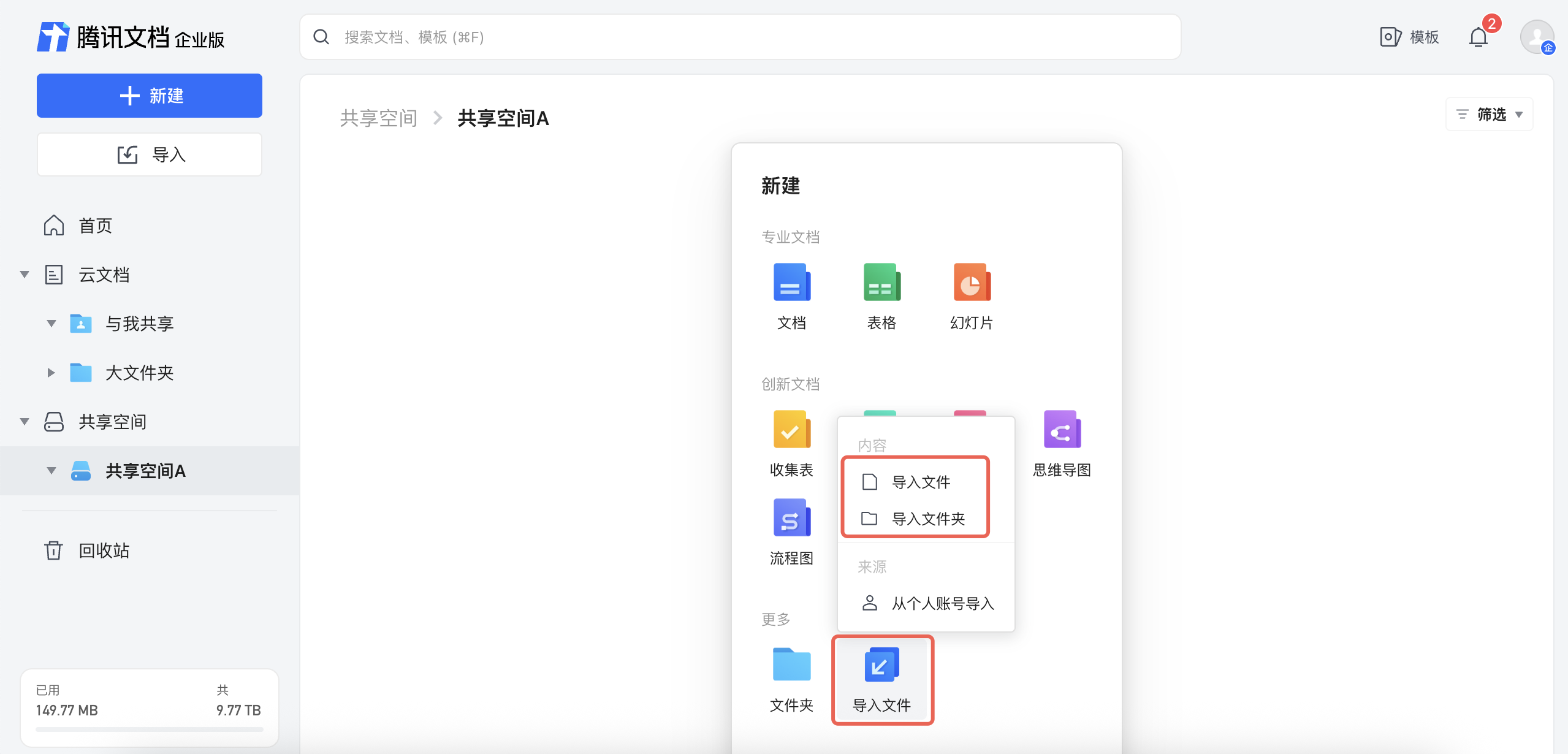Screen dimensions: 1568x754
Task: Open the 筛选 filter dropdown
Action: click(x=1489, y=115)
